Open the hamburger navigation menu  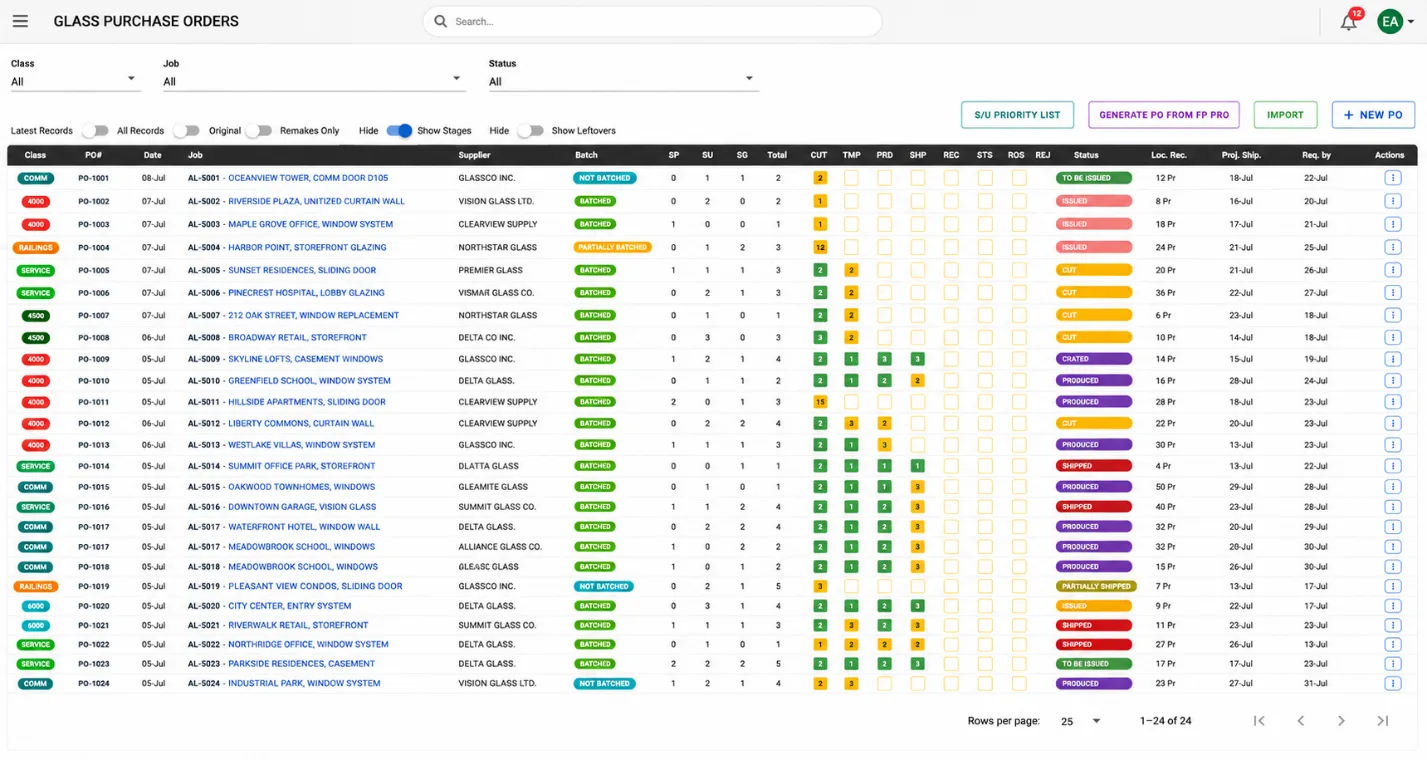(x=20, y=21)
